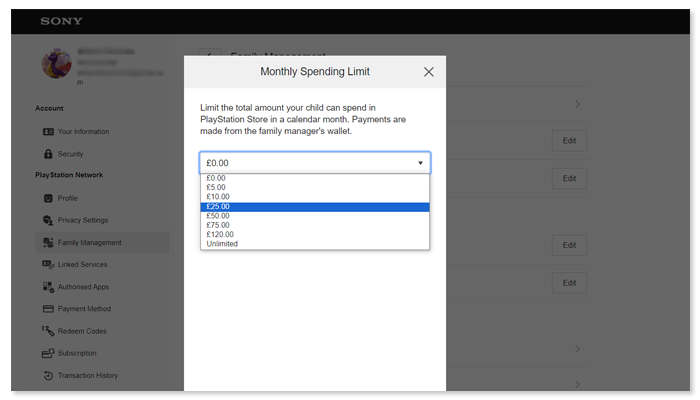Click the Authorised Apps icon

click(x=48, y=287)
